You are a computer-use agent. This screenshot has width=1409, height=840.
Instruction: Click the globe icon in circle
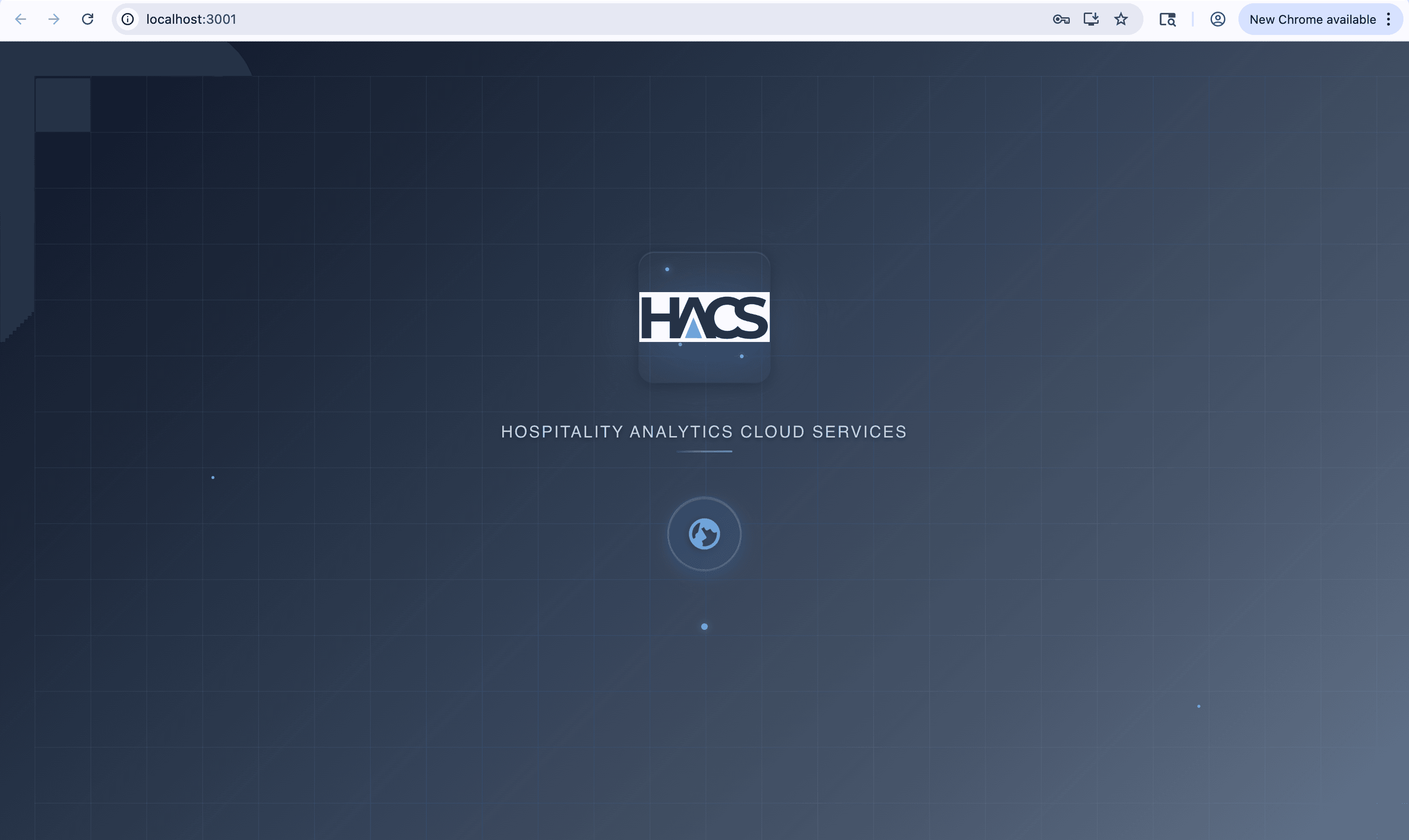point(704,534)
